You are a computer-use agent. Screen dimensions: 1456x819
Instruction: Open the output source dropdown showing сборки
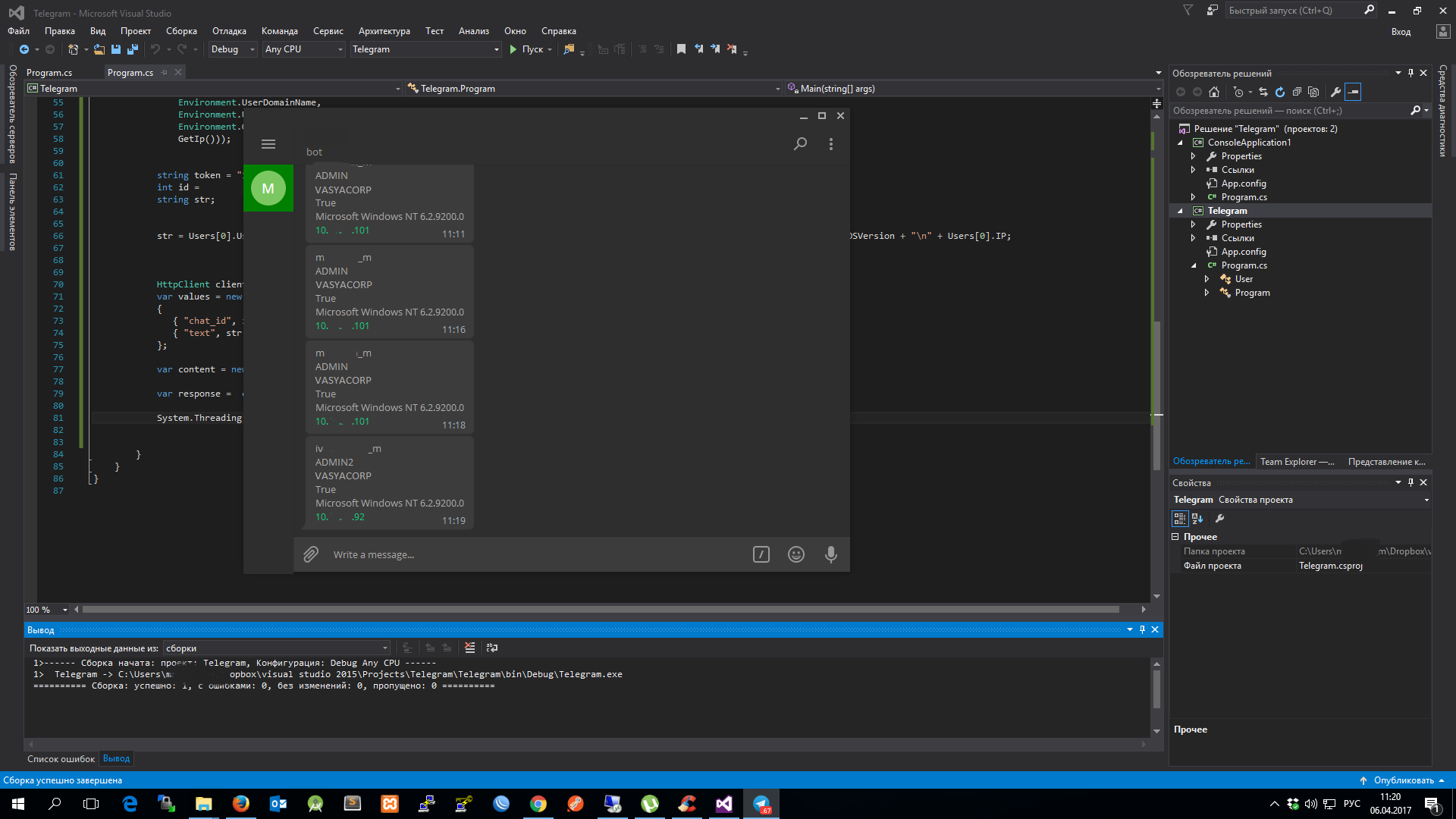(x=277, y=648)
